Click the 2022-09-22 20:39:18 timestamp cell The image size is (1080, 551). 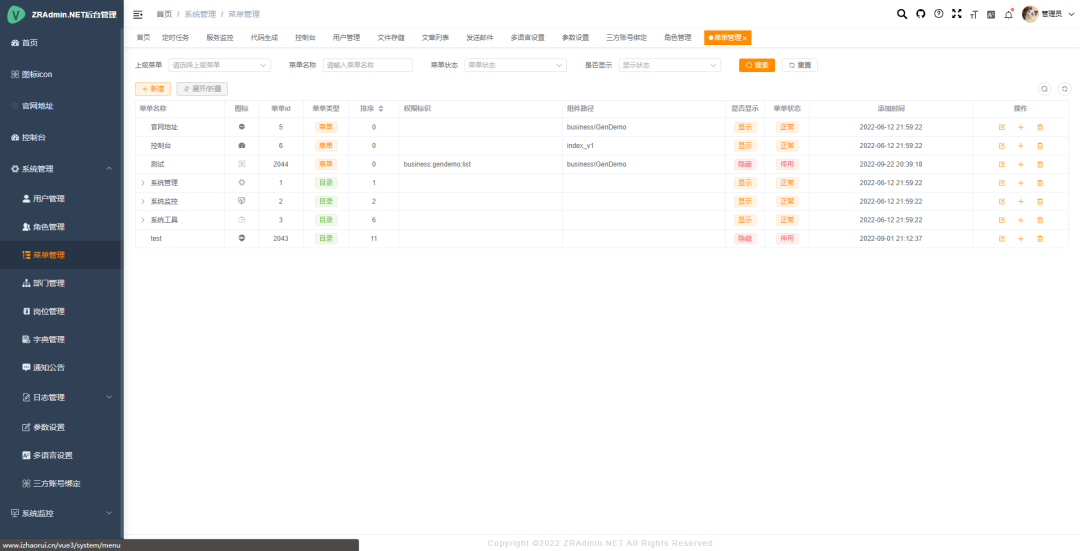(x=891, y=165)
